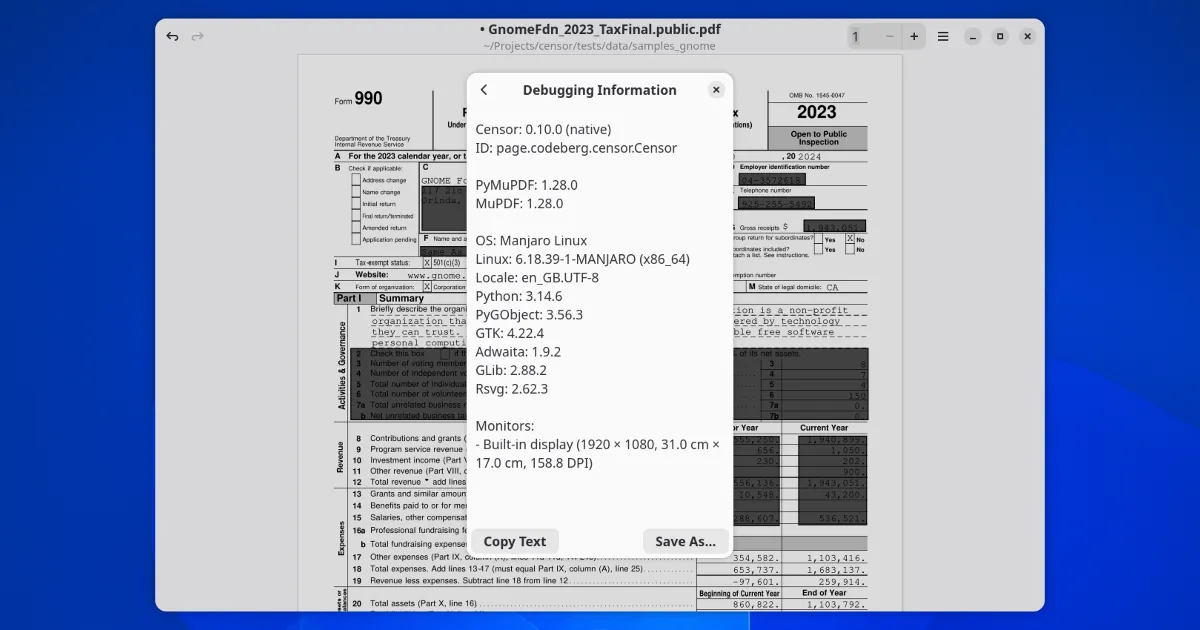
Task: Click the redo arrow in the header bar
Action: click(197, 36)
